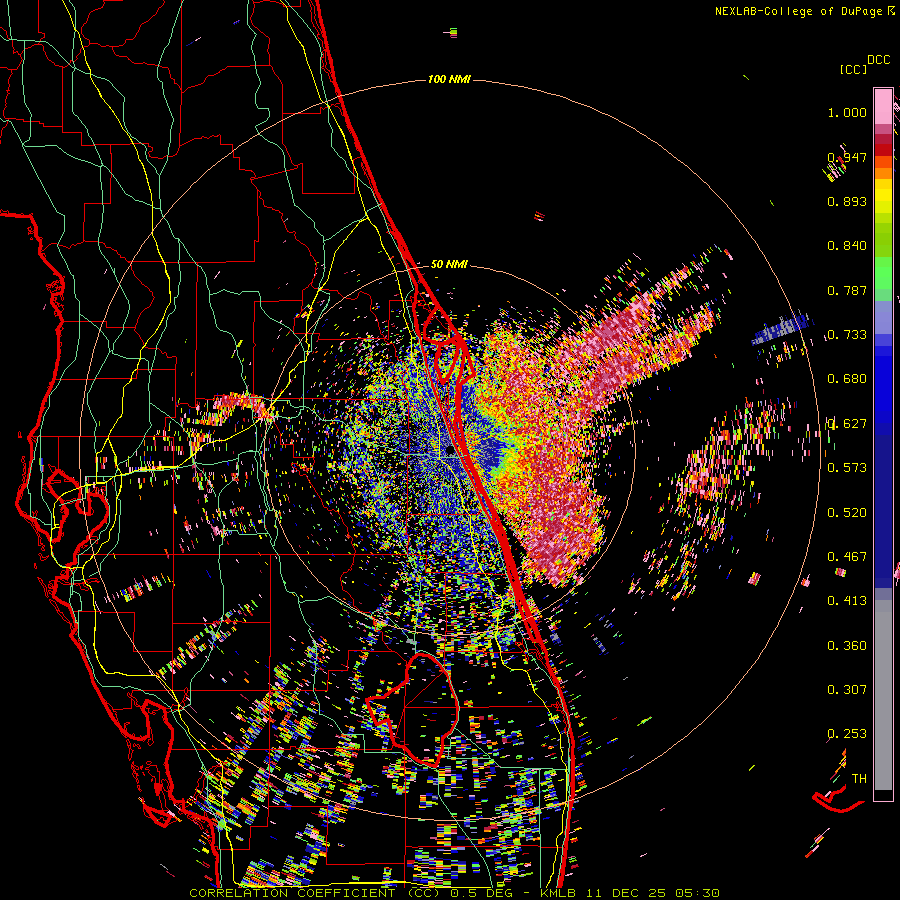Click the 100 NMI range ring label
Viewport: 900px width, 900px height.
pyautogui.click(x=449, y=79)
